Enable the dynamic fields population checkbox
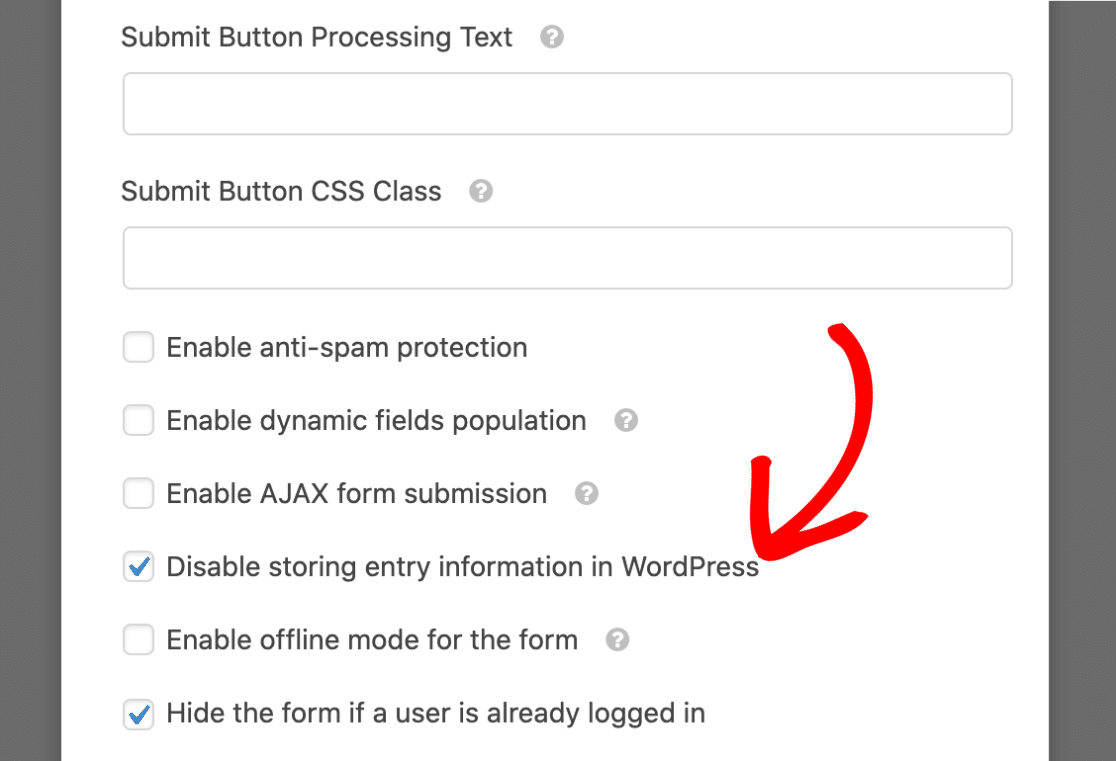 138,420
